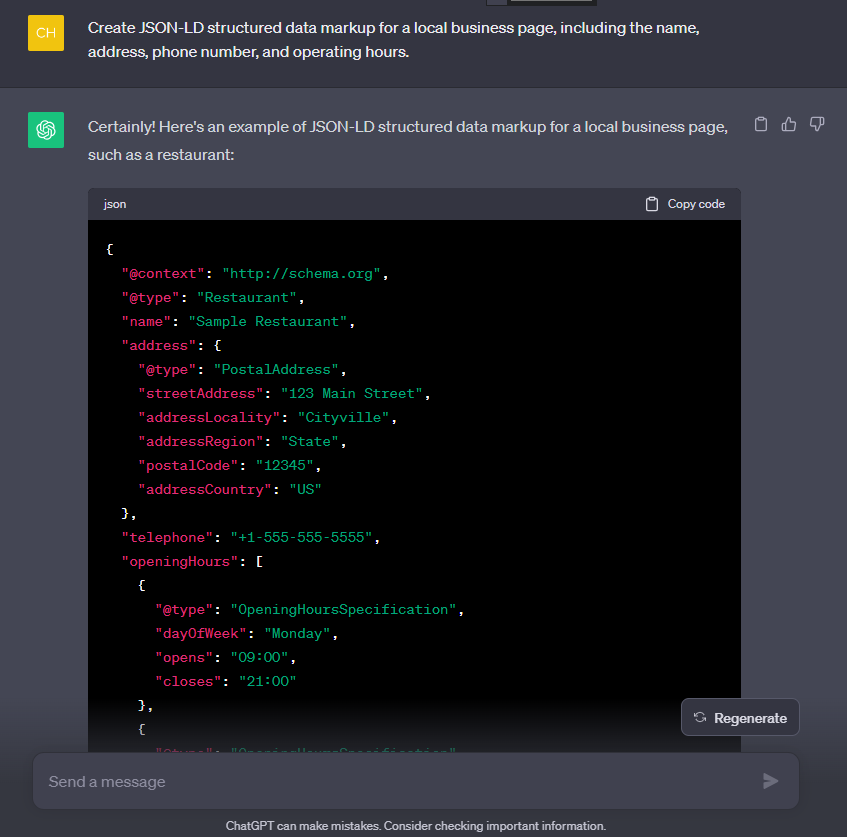
Task: Click the CH user avatar
Action: point(46,33)
